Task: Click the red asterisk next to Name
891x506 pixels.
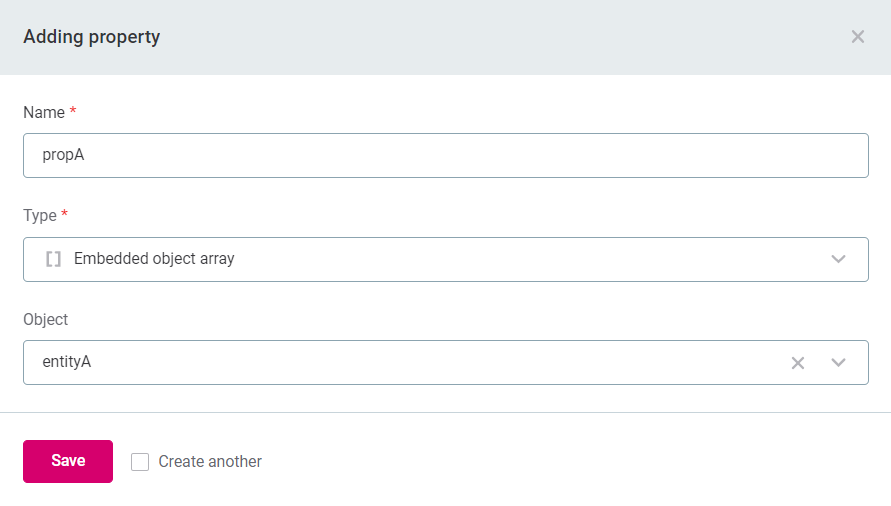Action: point(73,112)
